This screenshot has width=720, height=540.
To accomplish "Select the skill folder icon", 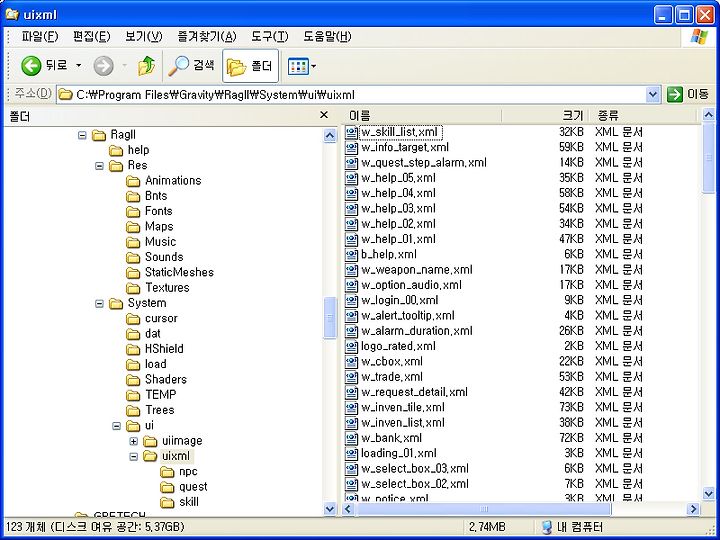I will point(167,502).
